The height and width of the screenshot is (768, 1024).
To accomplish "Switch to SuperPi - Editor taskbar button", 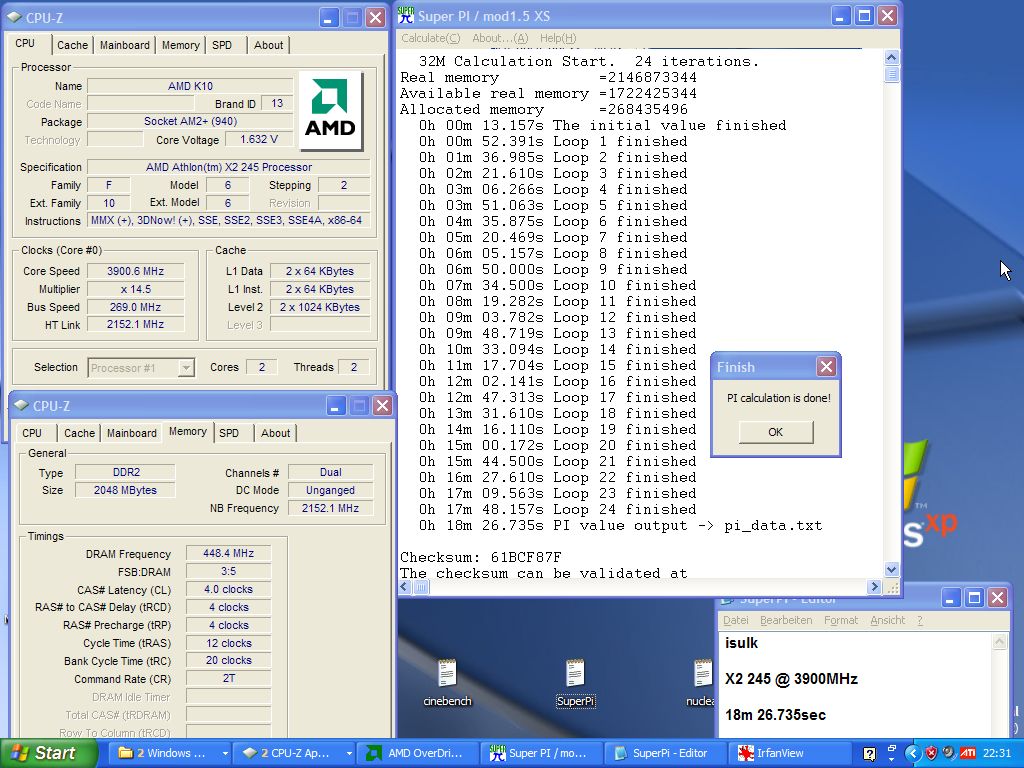I will click(x=665, y=753).
